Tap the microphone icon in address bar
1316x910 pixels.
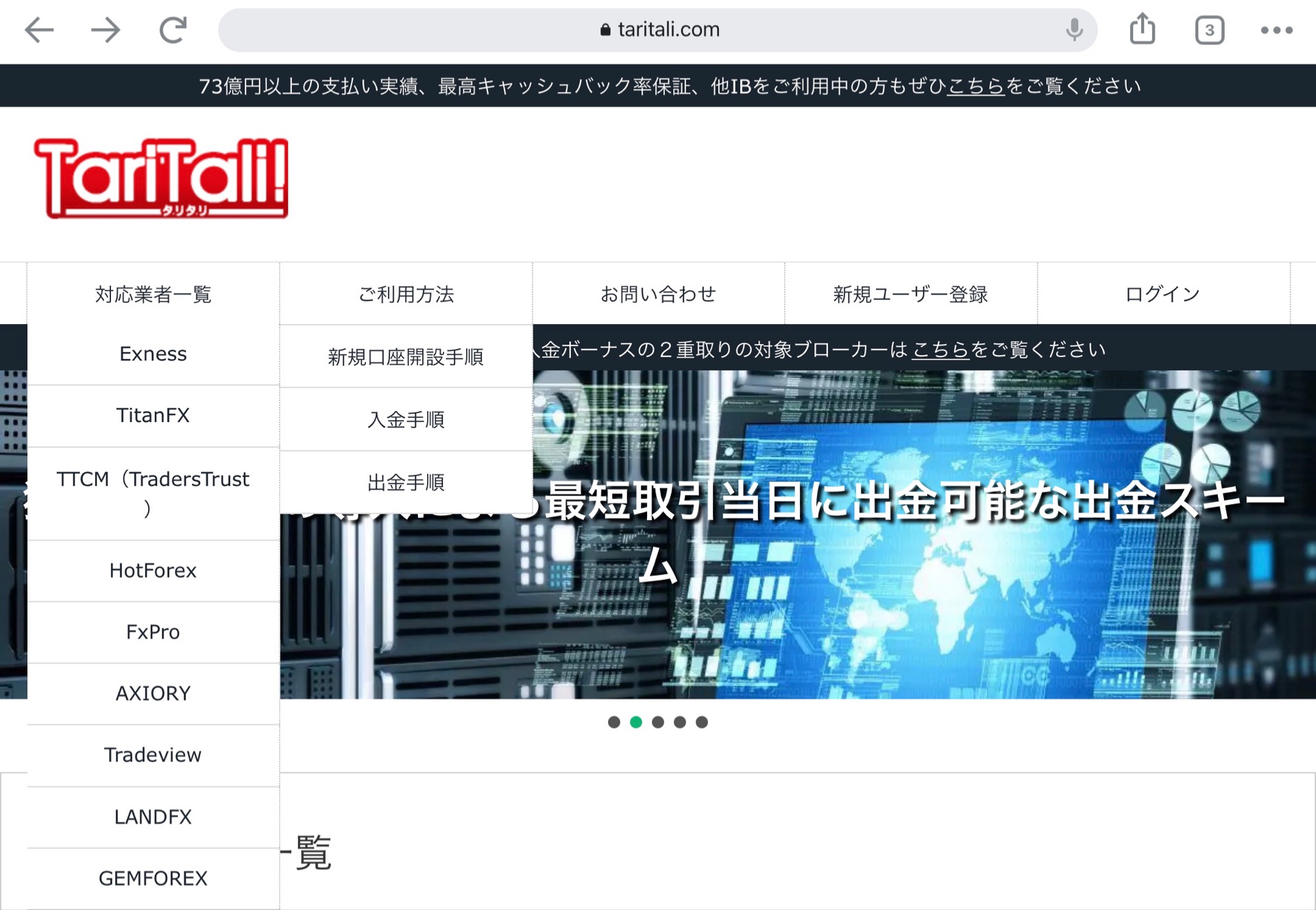1074,30
